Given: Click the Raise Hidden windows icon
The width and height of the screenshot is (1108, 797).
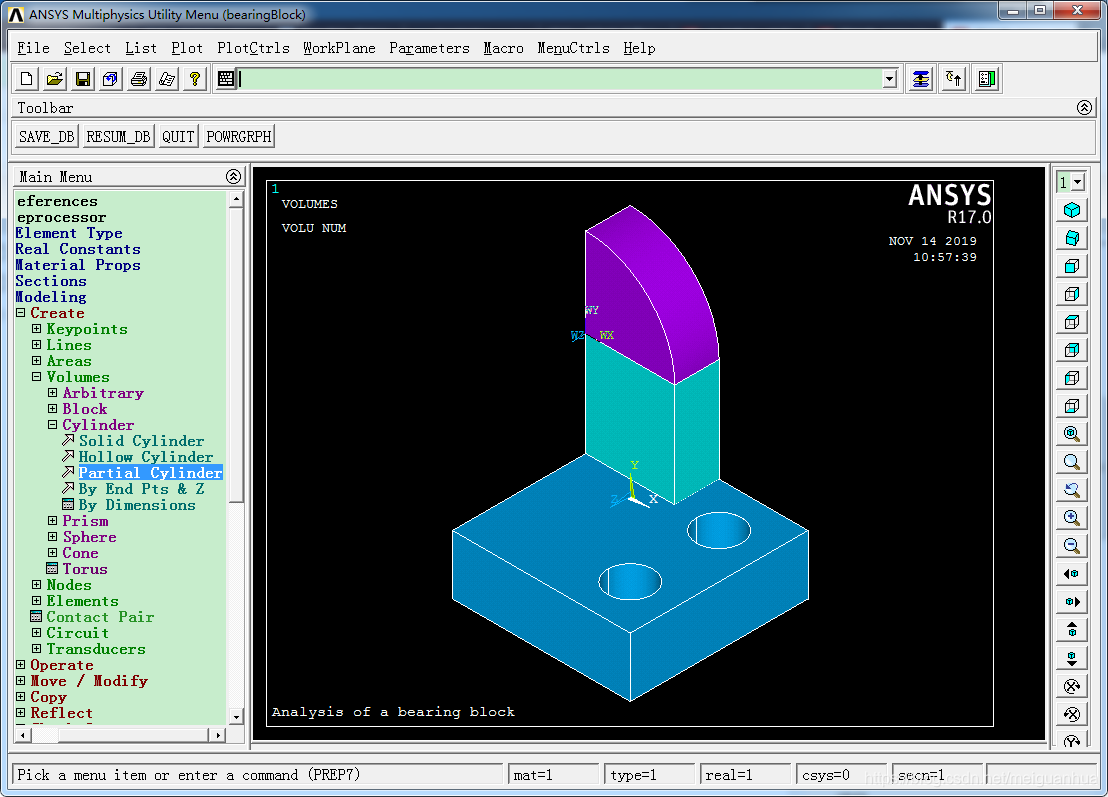Looking at the screenshot, I should (921, 79).
